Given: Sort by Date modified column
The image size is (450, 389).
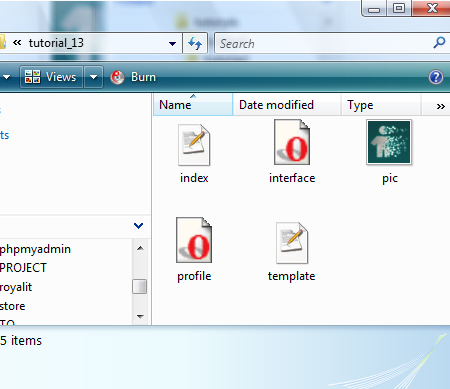Looking at the screenshot, I should [287, 105].
